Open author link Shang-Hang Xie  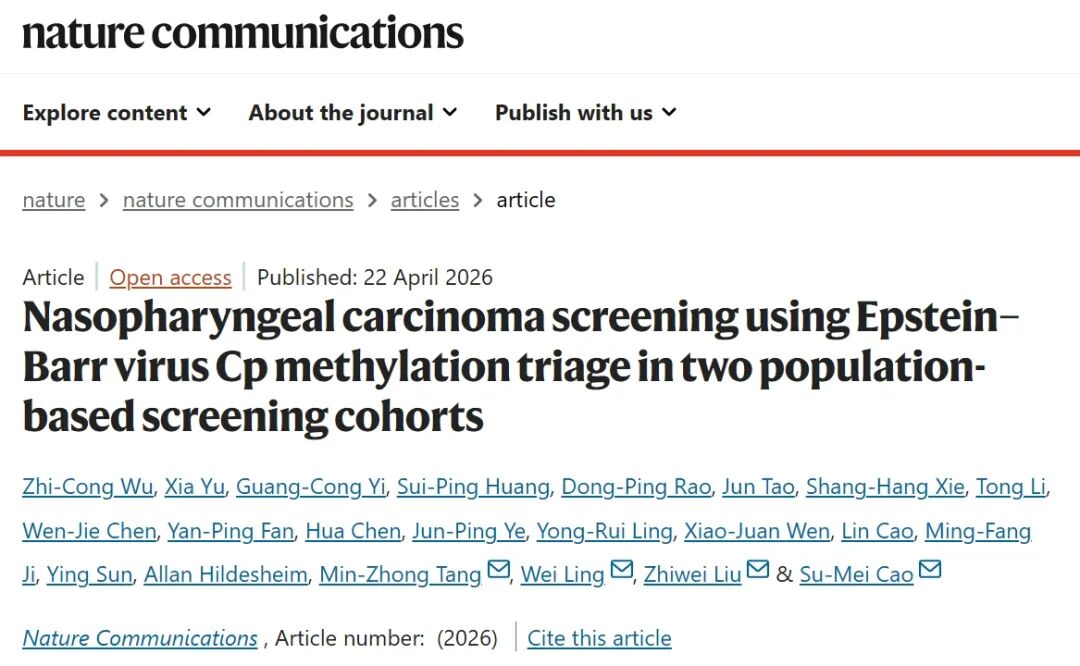coord(885,487)
